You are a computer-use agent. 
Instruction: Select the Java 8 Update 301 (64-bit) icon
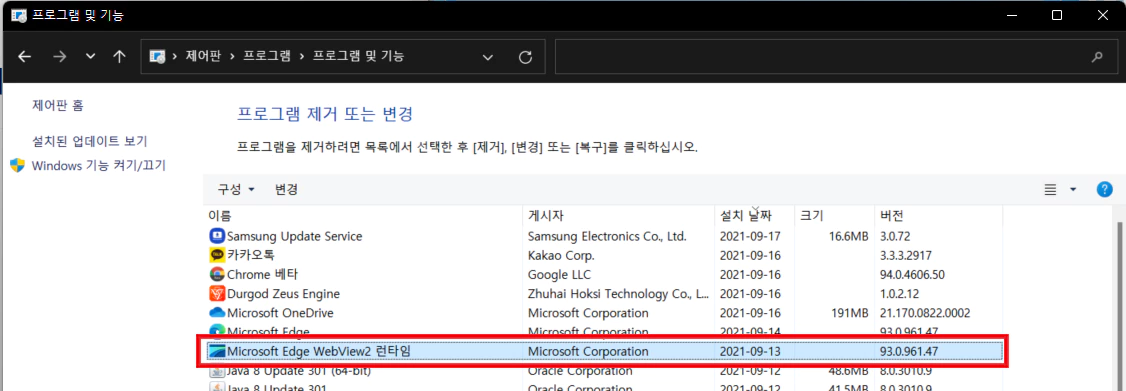(217, 372)
